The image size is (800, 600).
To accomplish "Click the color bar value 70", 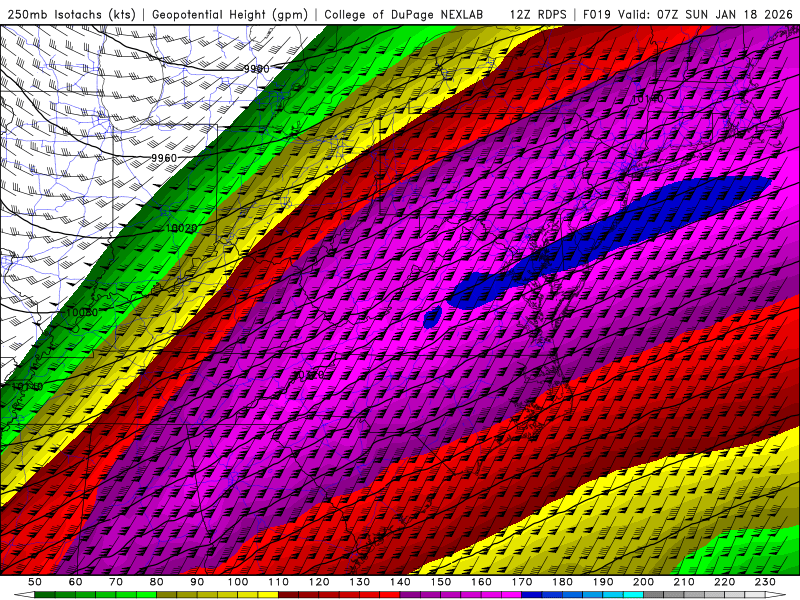I will tap(116, 582).
